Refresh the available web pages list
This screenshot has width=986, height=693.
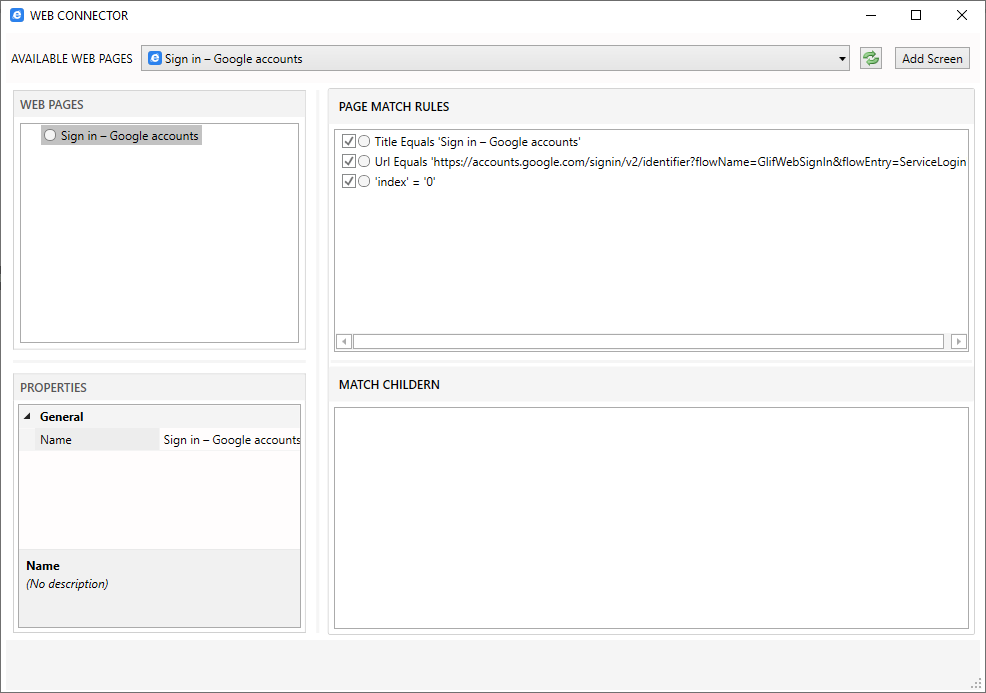[x=870, y=57]
